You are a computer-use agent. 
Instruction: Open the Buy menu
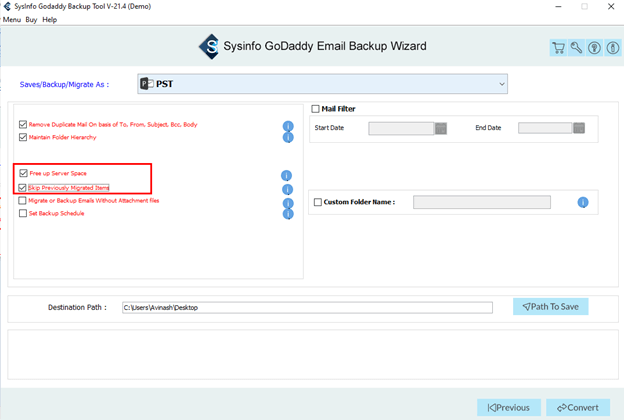(x=31, y=20)
